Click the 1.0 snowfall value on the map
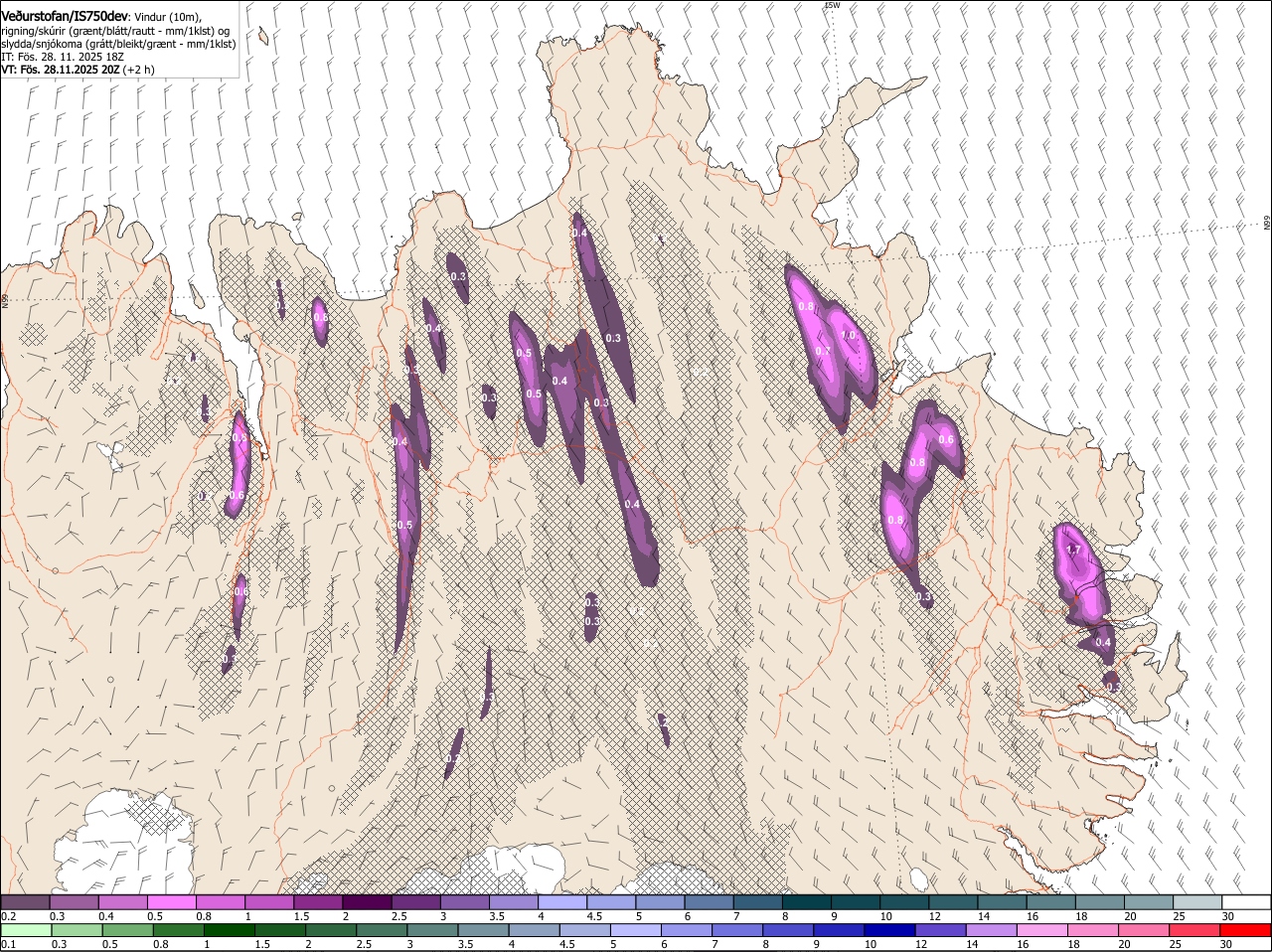This screenshot has width=1272, height=952. [x=850, y=335]
